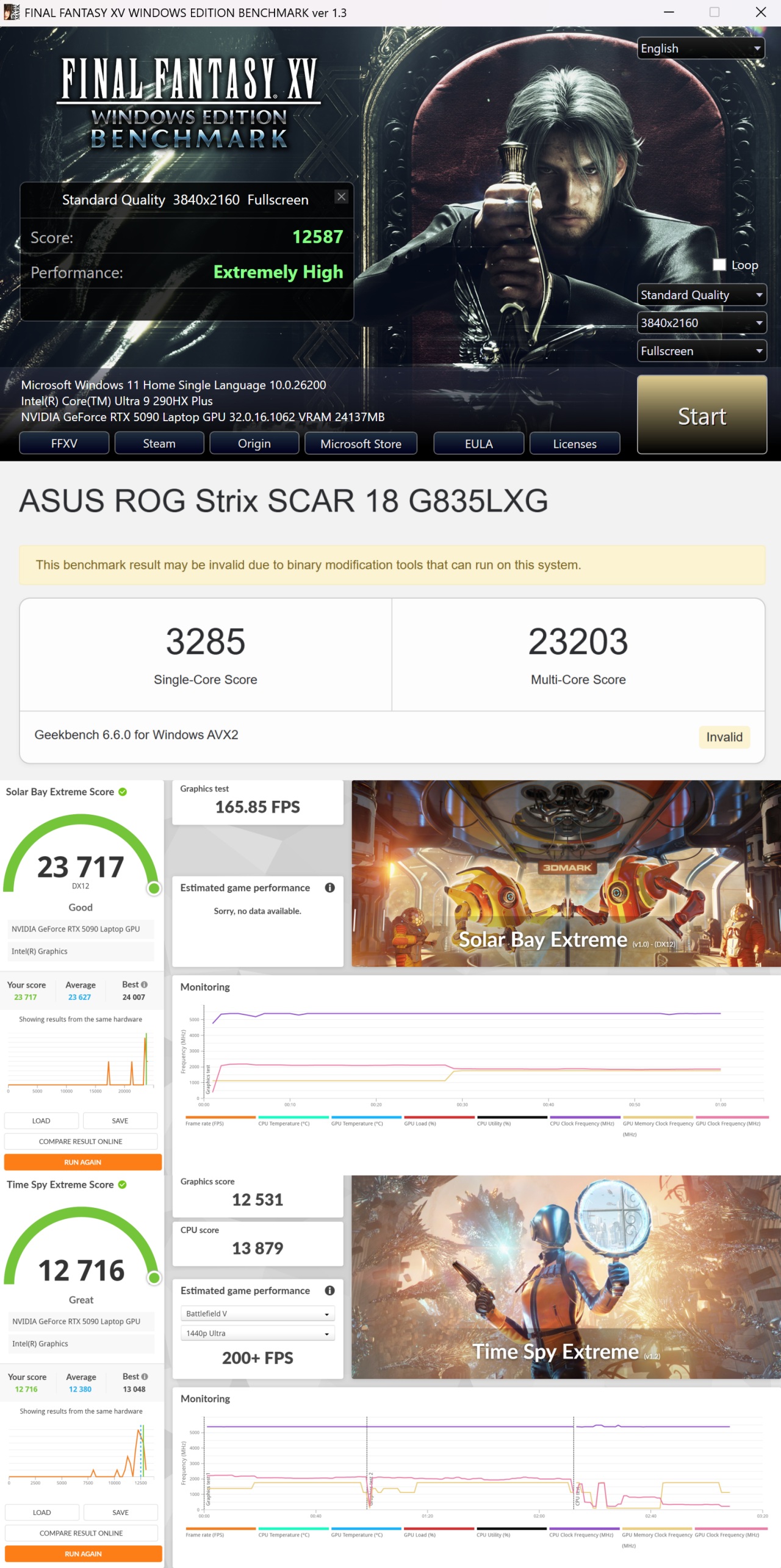Click the 165.85 FPS graphics test value
The image size is (781, 1568).
pyautogui.click(x=257, y=807)
